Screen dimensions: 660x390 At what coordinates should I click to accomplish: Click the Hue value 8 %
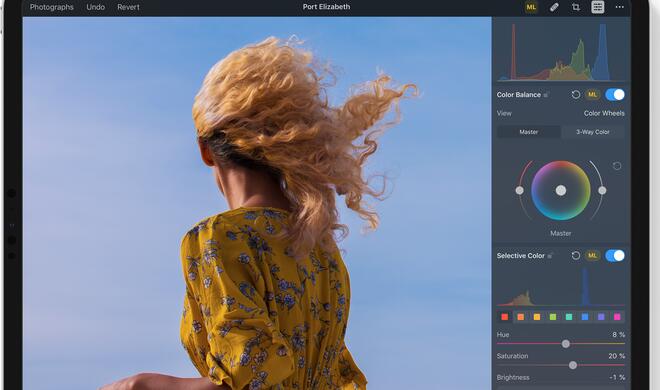click(x=618, y=335)
